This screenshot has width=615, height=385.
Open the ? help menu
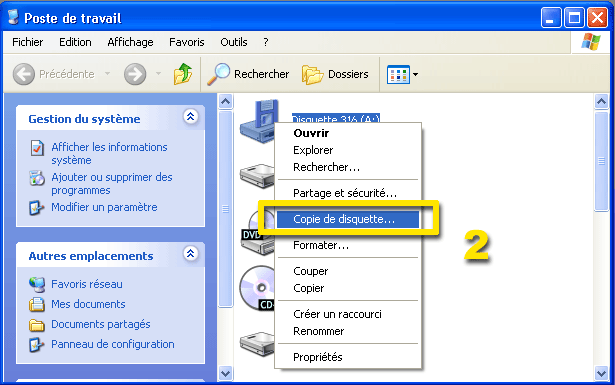tap(266, 42)
